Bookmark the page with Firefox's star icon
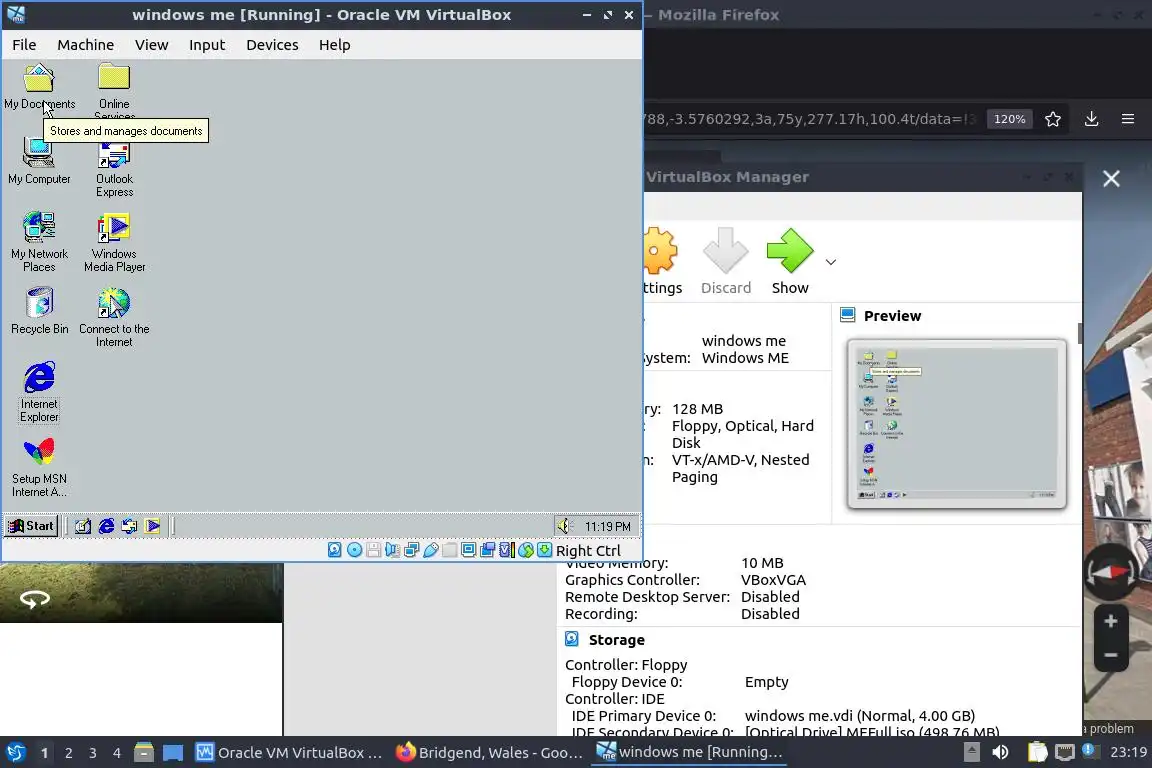The height and width of the screenshot is (768, 1152). pyautogui.click(x=1053, y=119)
